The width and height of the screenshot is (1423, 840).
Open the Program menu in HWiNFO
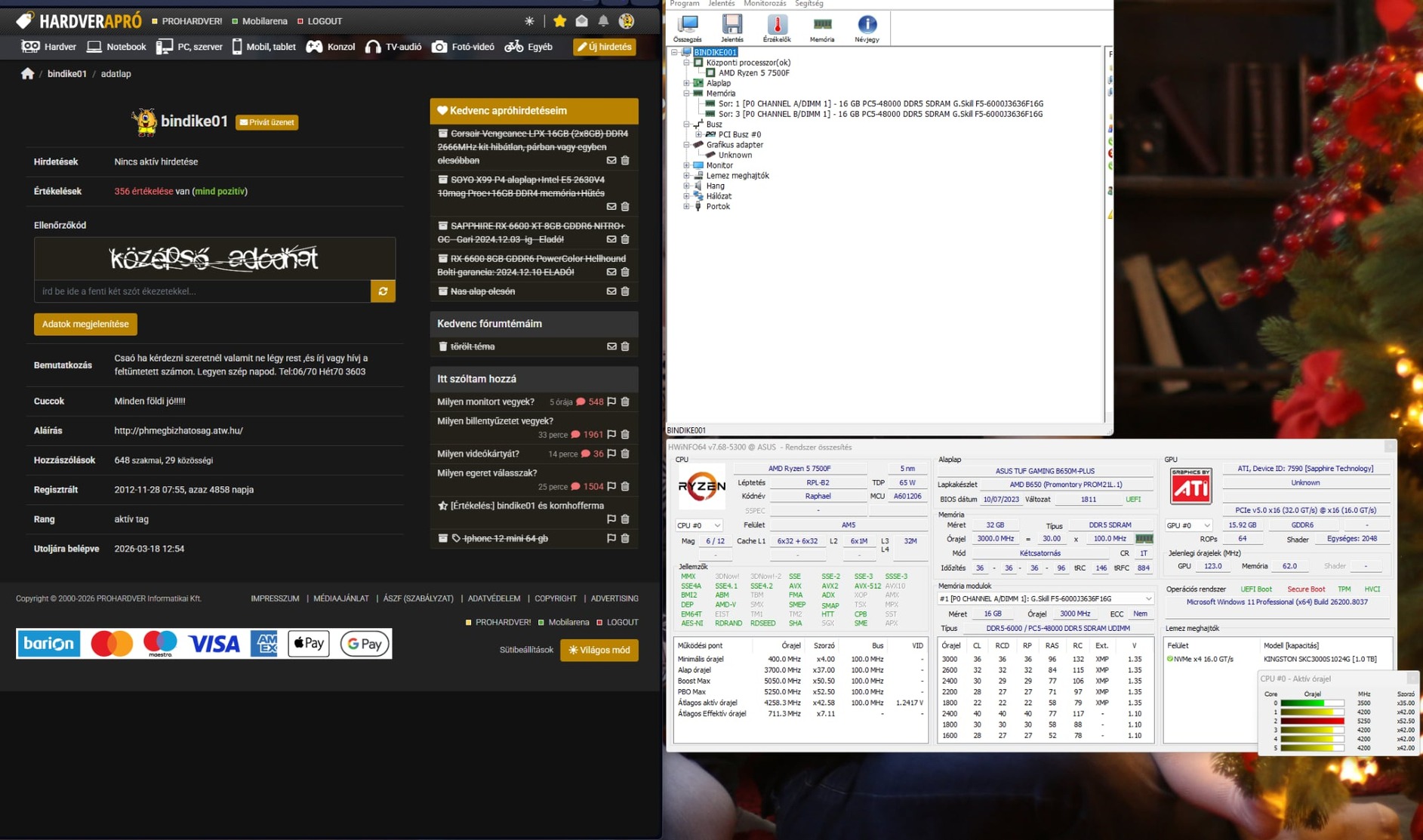coord(685,4)
